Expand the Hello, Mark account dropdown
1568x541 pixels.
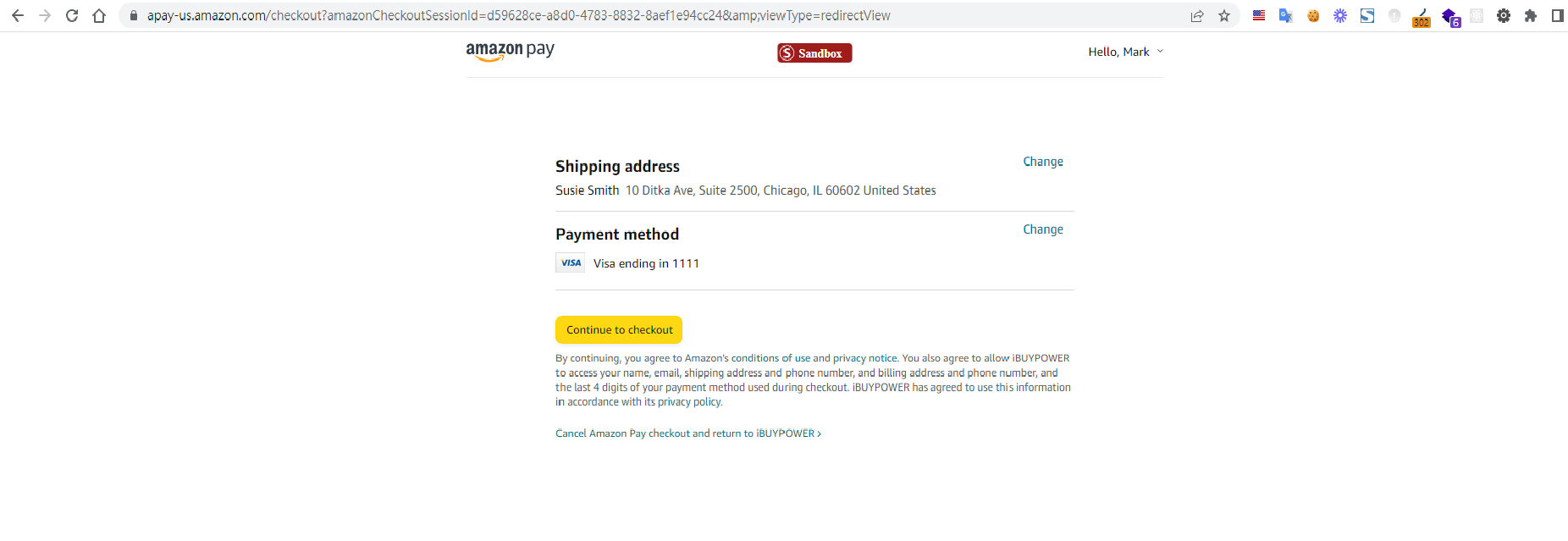coord(1125,52)
